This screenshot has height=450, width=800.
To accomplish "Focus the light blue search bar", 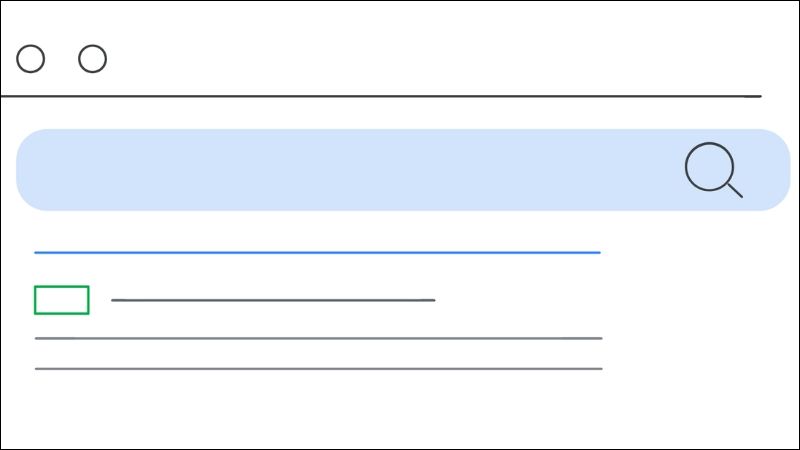I will (x=403, y=170).
